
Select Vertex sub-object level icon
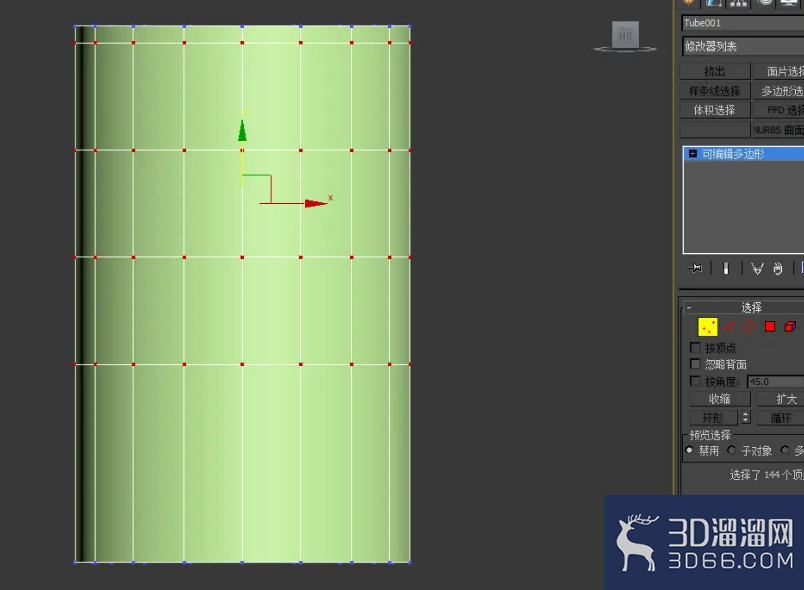(708, 327)
